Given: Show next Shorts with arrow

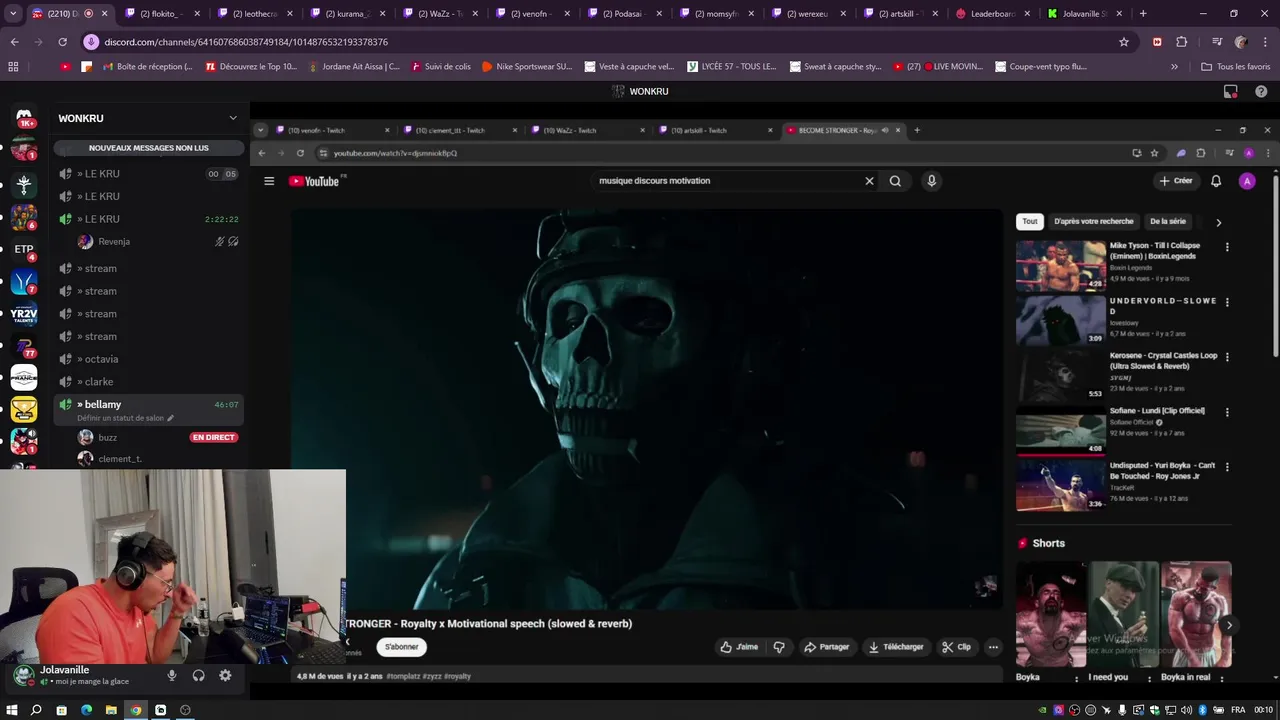Looking at the screenshot, I should tap(1229, 625).
